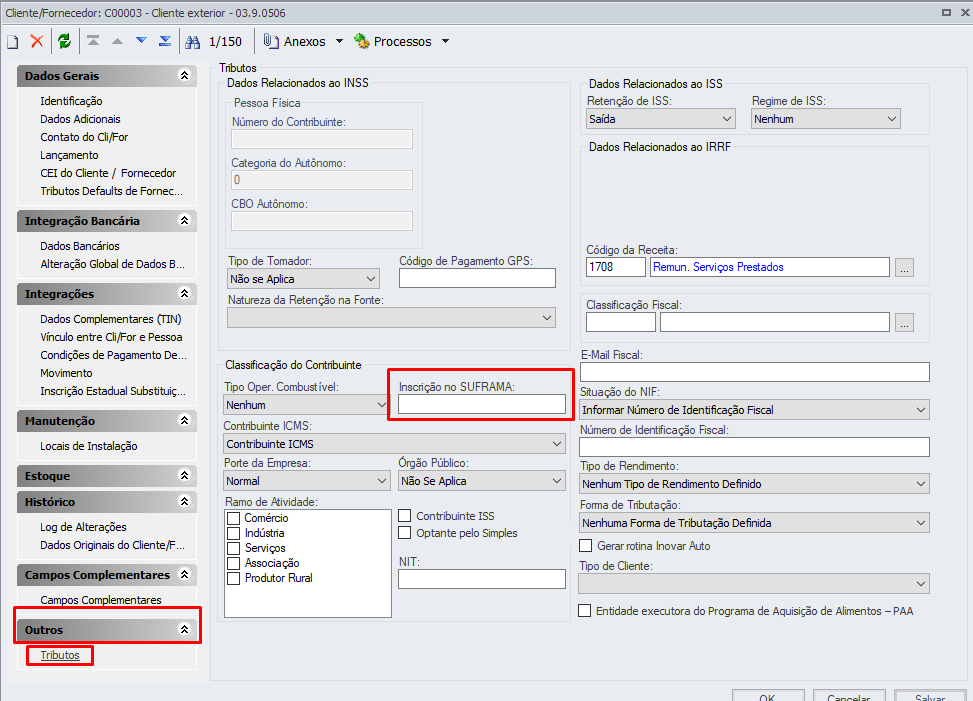973x701 pixels.
Task: Open the Anexos paperclip menu
Action: click(295, 42)
